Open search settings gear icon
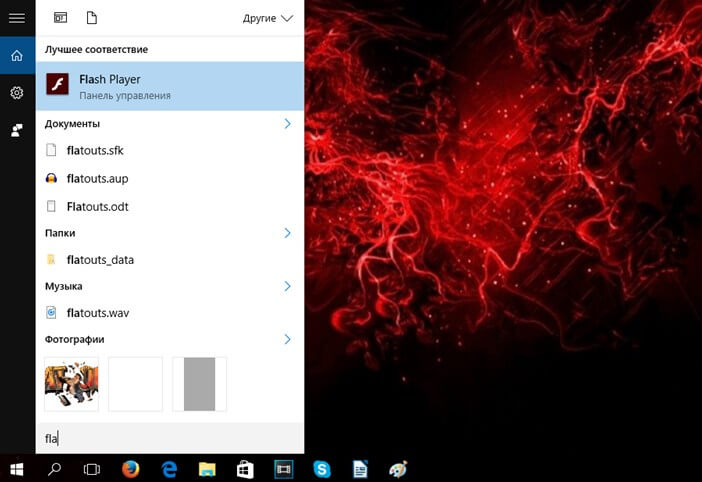Image resolution: width=702 pixels, height=482 pixels. [17, 93]
